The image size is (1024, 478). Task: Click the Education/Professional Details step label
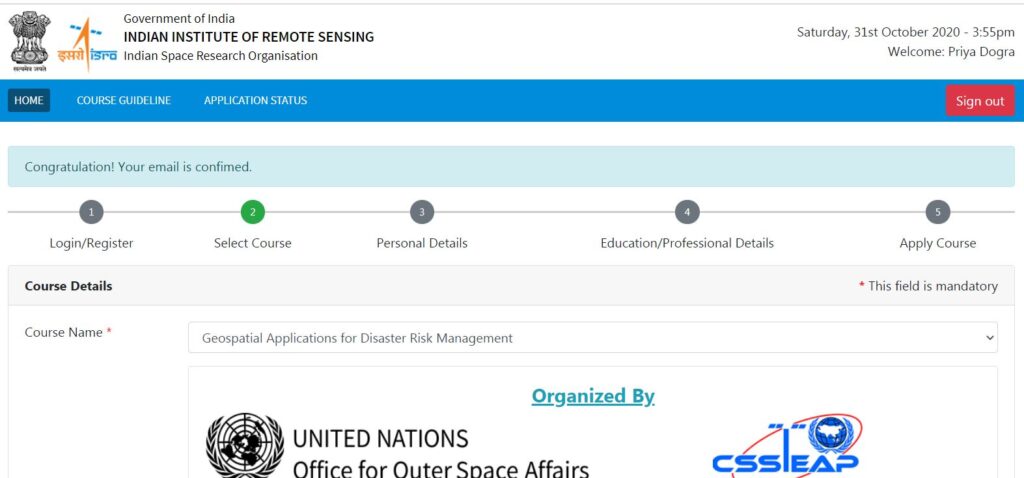(x=687, y=243)
